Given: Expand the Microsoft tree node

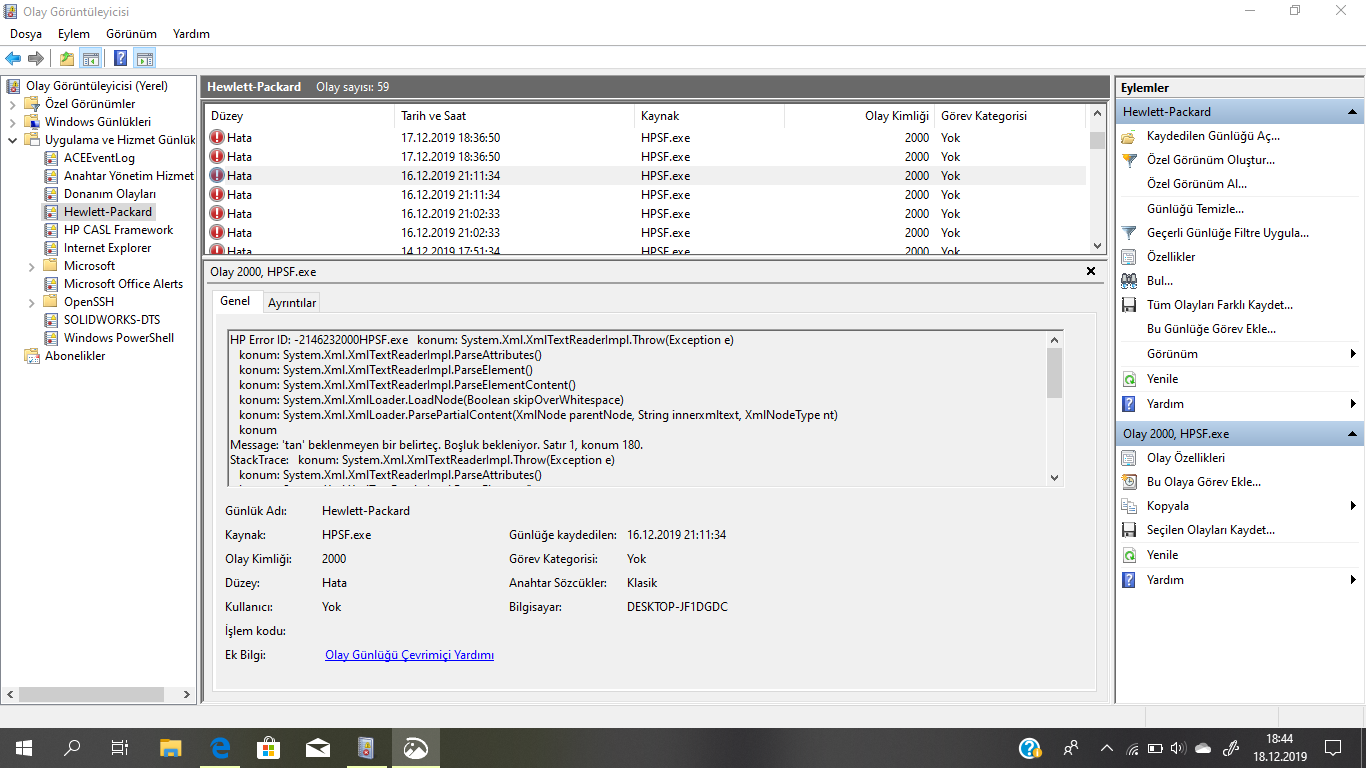Looking at the screenshot, I should (x=30, y=265).
